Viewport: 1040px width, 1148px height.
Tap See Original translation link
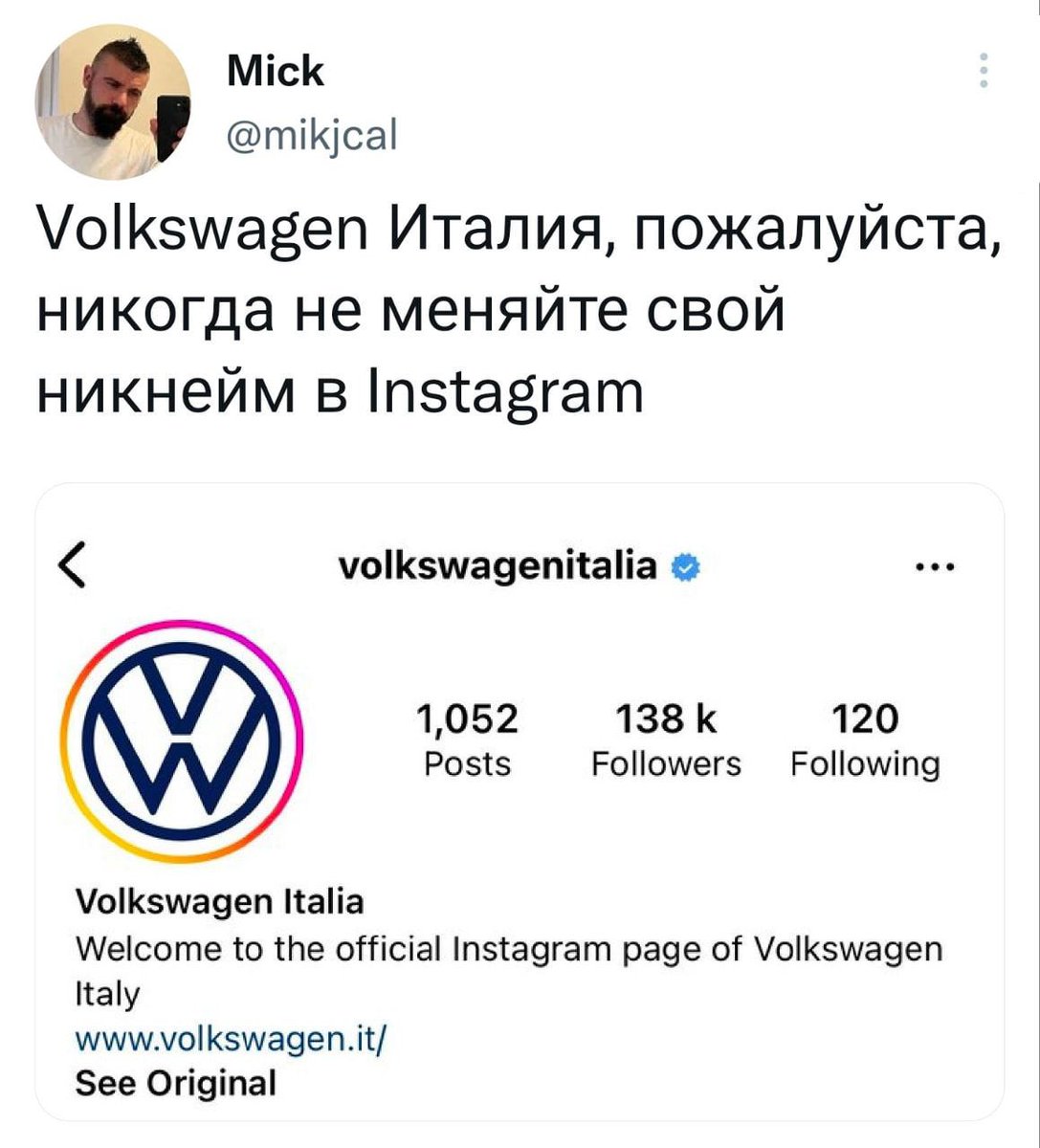pos(175,1083)
